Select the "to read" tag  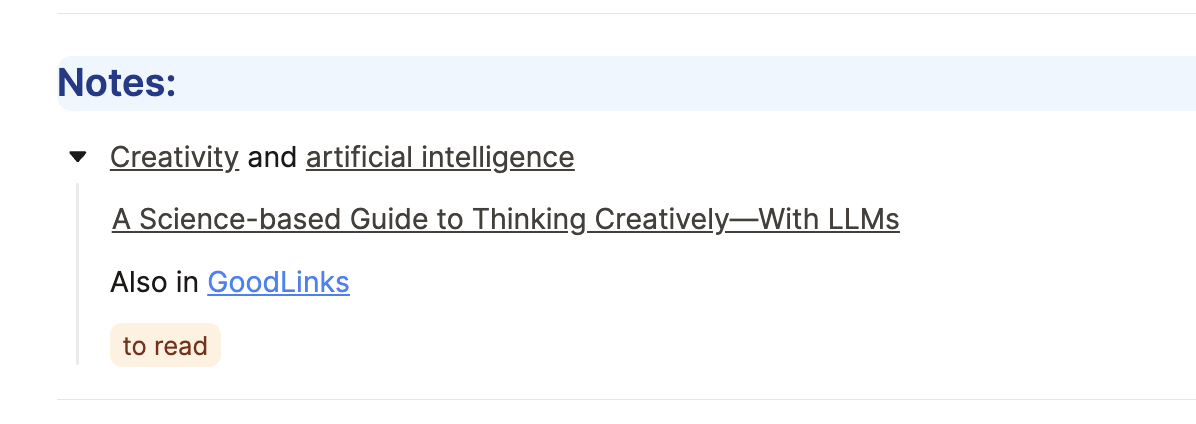coord(165,346)
